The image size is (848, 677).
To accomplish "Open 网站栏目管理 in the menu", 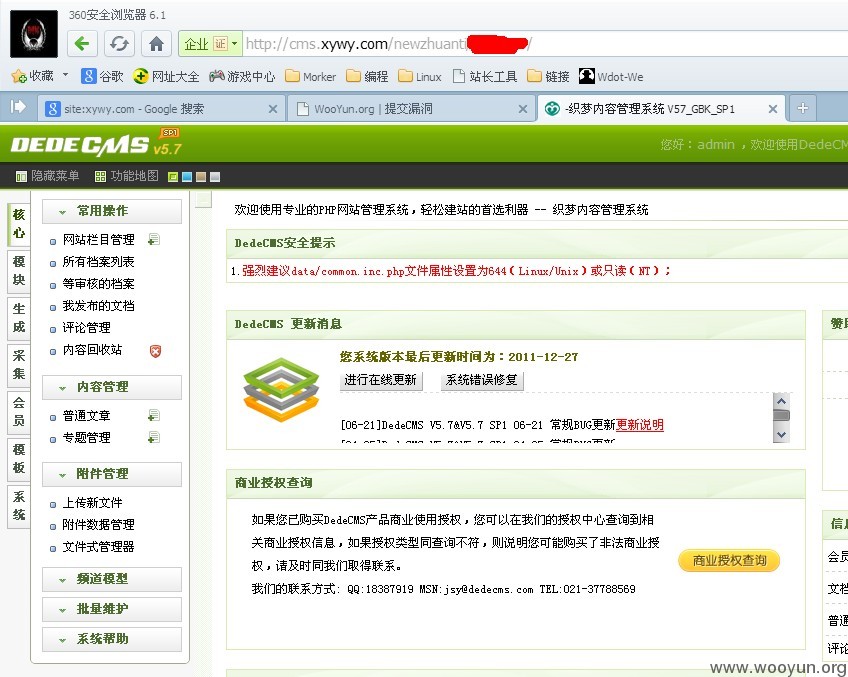I will pyautogui.click(x=98, y=240).
